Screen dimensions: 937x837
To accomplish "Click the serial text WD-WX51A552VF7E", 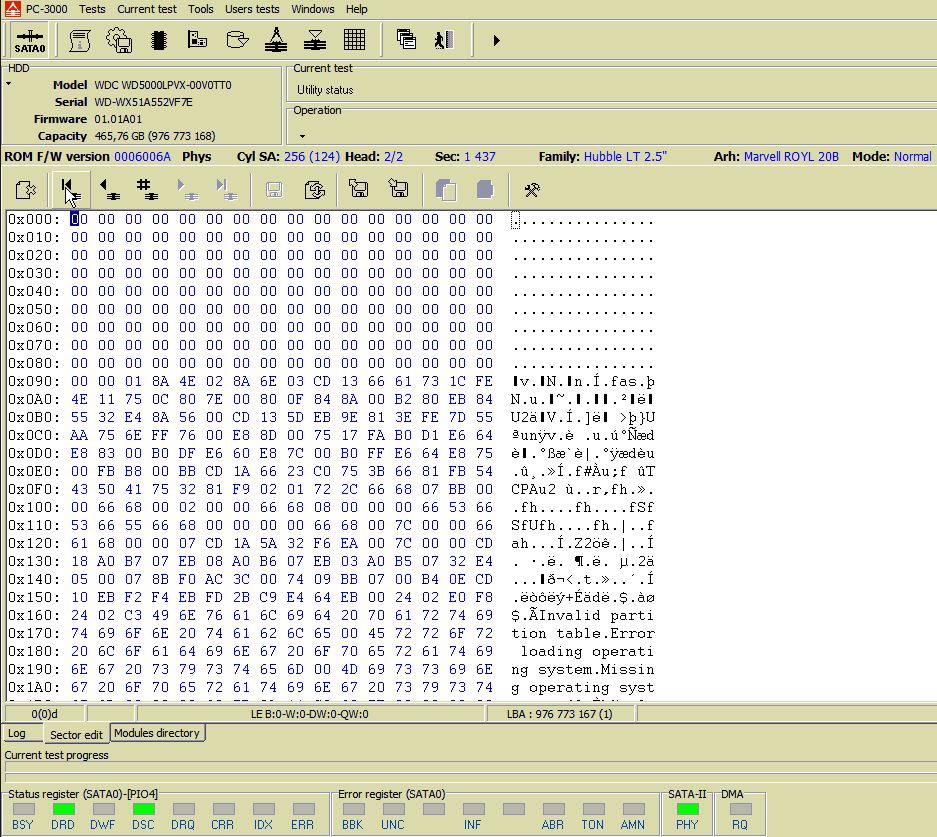I will coord(143,102).
